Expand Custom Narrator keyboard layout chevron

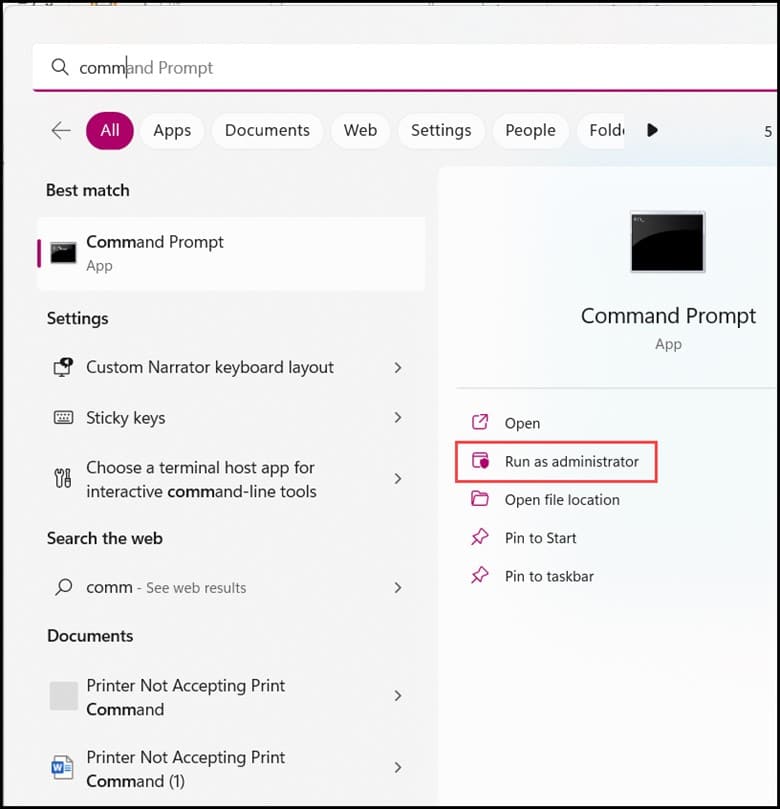(x=398, y=367)
